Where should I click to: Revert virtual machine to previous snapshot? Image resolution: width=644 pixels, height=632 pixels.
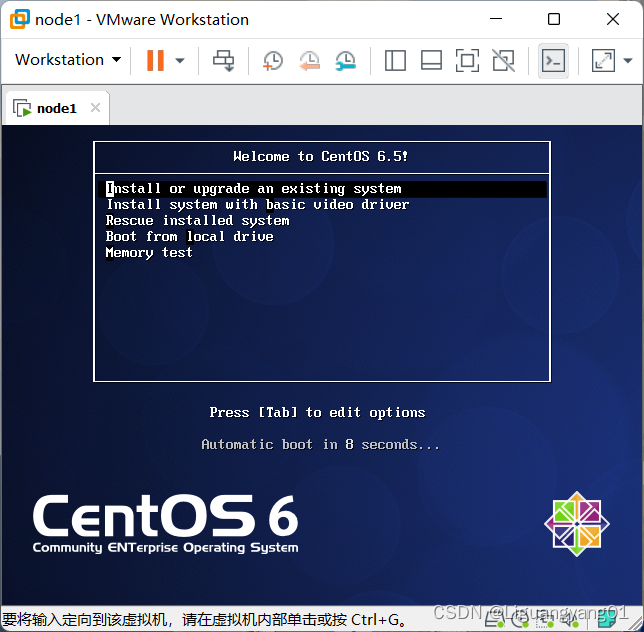coord(309,60)
